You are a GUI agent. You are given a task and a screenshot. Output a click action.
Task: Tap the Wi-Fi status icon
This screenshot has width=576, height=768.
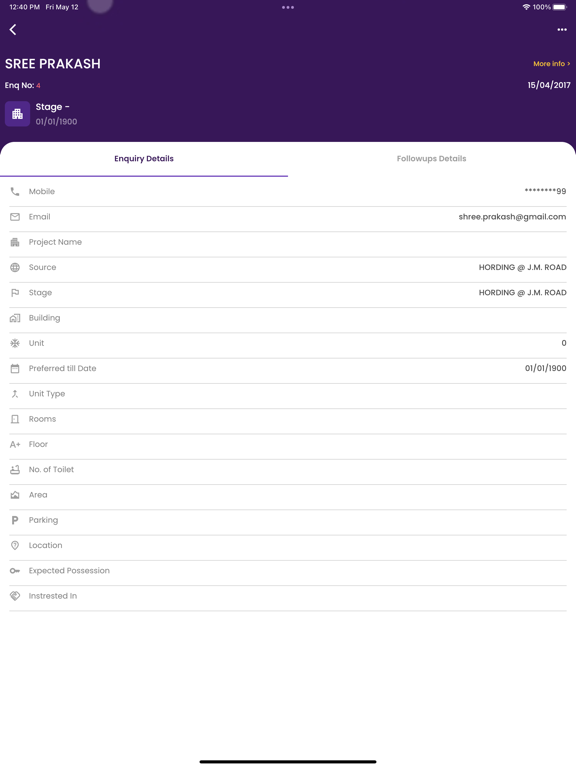coord(526,7)
